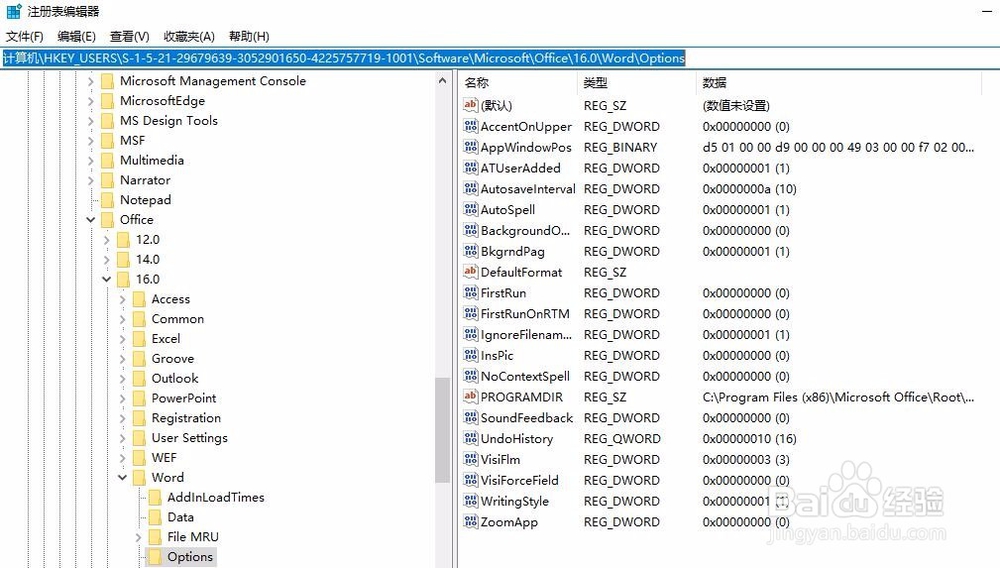The width and height of the screenshot is (1000, 568).
Task: Open the 编辑(E) menu
Action: [77, 36]
